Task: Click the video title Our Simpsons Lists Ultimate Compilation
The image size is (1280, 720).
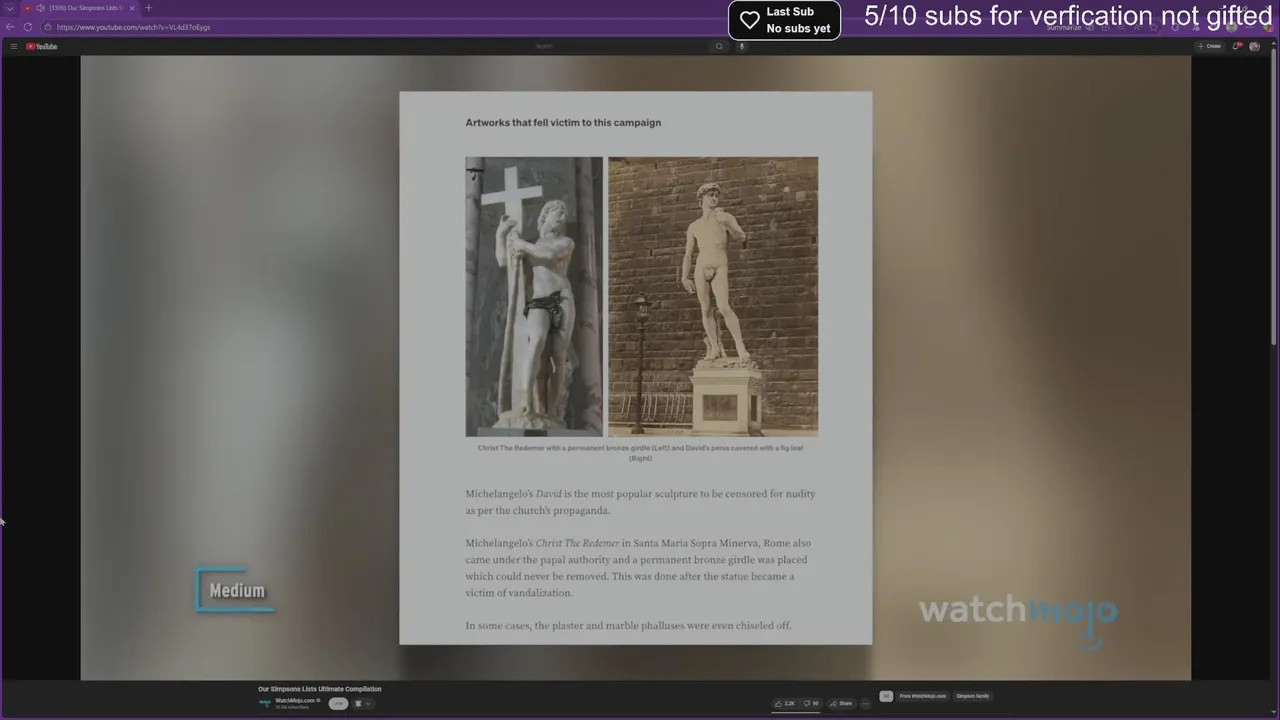Action: click(x=320, y=689)
